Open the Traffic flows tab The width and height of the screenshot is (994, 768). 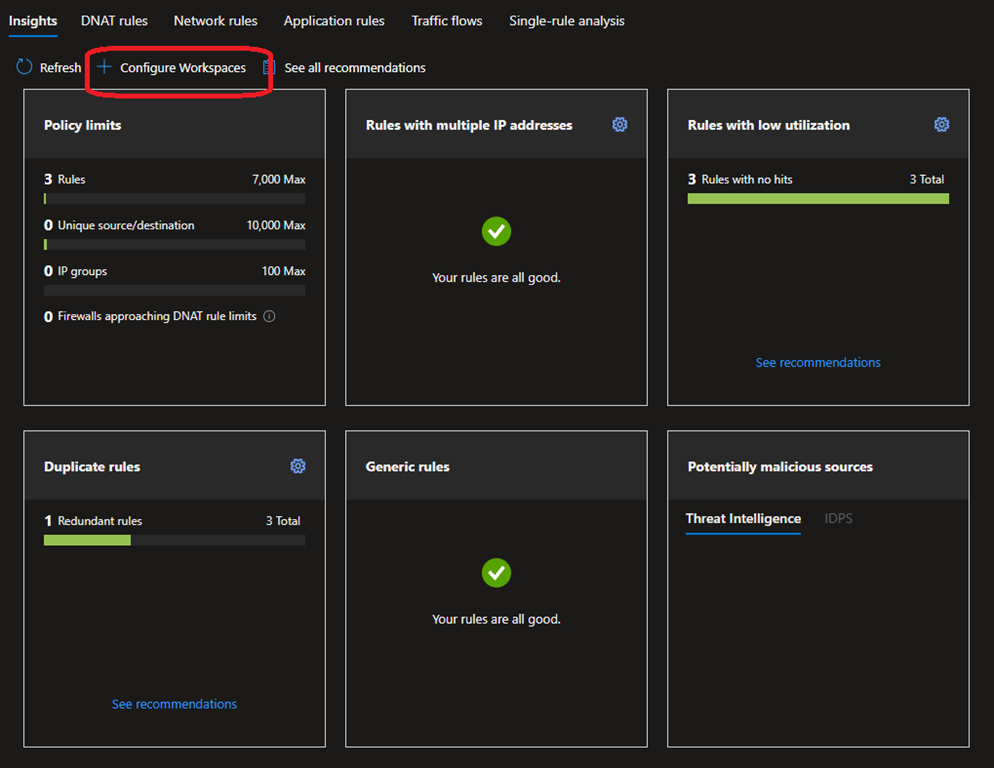[447, 20]
